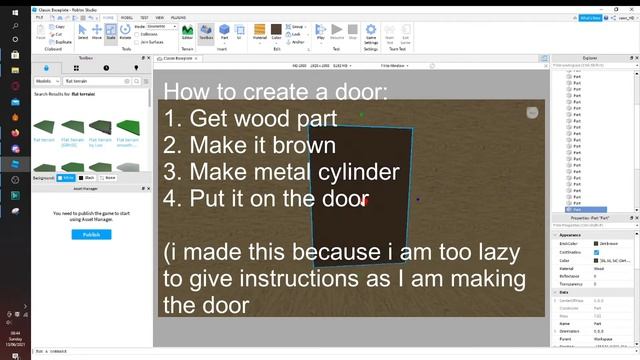Click the Play test icon
640x360 pixels.
click(x=320, y=29)
